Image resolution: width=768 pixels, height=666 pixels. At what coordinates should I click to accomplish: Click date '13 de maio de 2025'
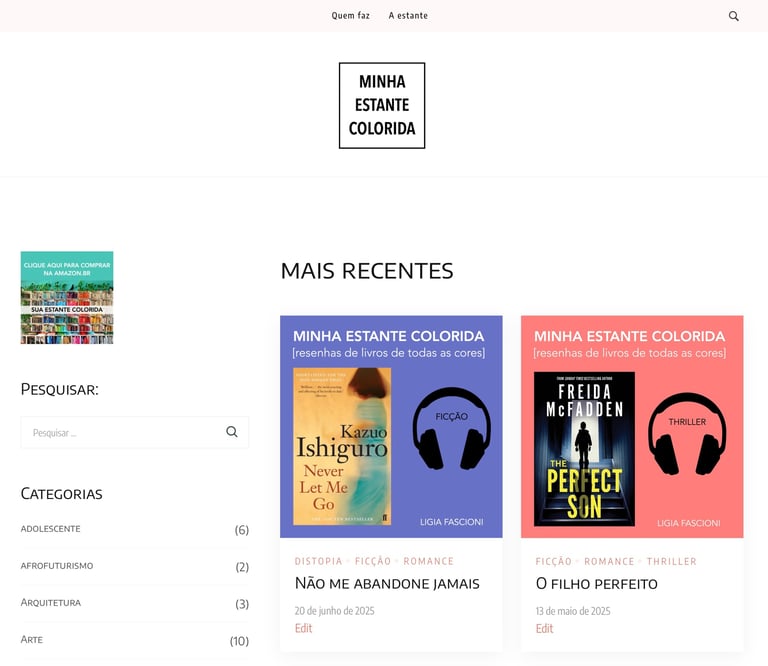click(573, 611)
